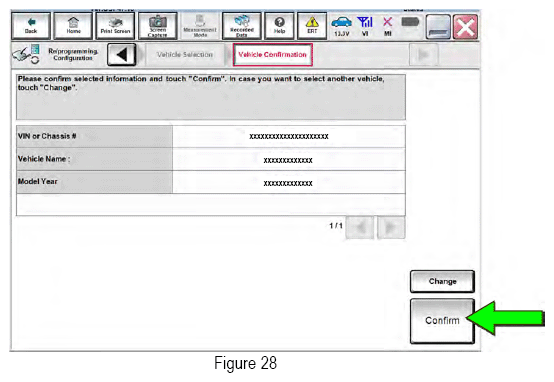Select the Vehicle Name label
Image resolution: width=554 pixels, height=382 pixels.
(94, 159)
